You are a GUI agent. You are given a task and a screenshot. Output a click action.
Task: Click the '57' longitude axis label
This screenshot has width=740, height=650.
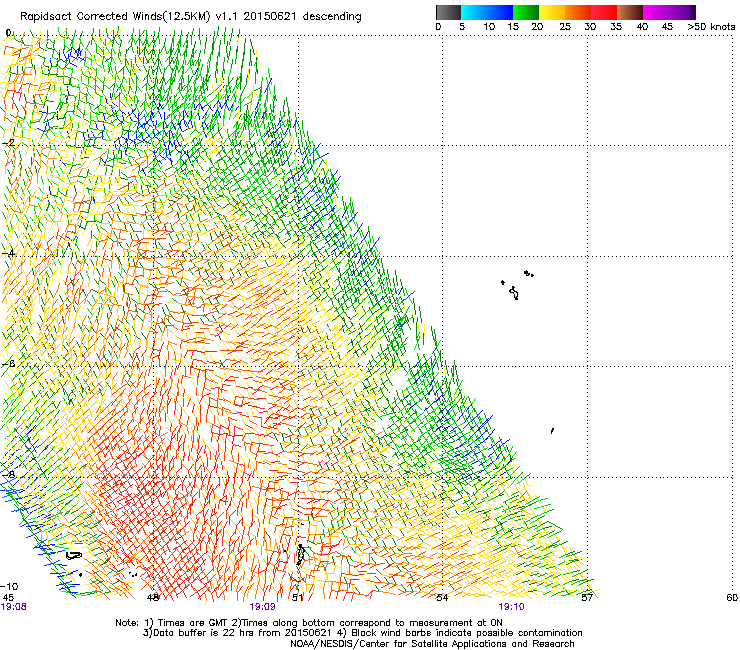[x=587, y=598]
